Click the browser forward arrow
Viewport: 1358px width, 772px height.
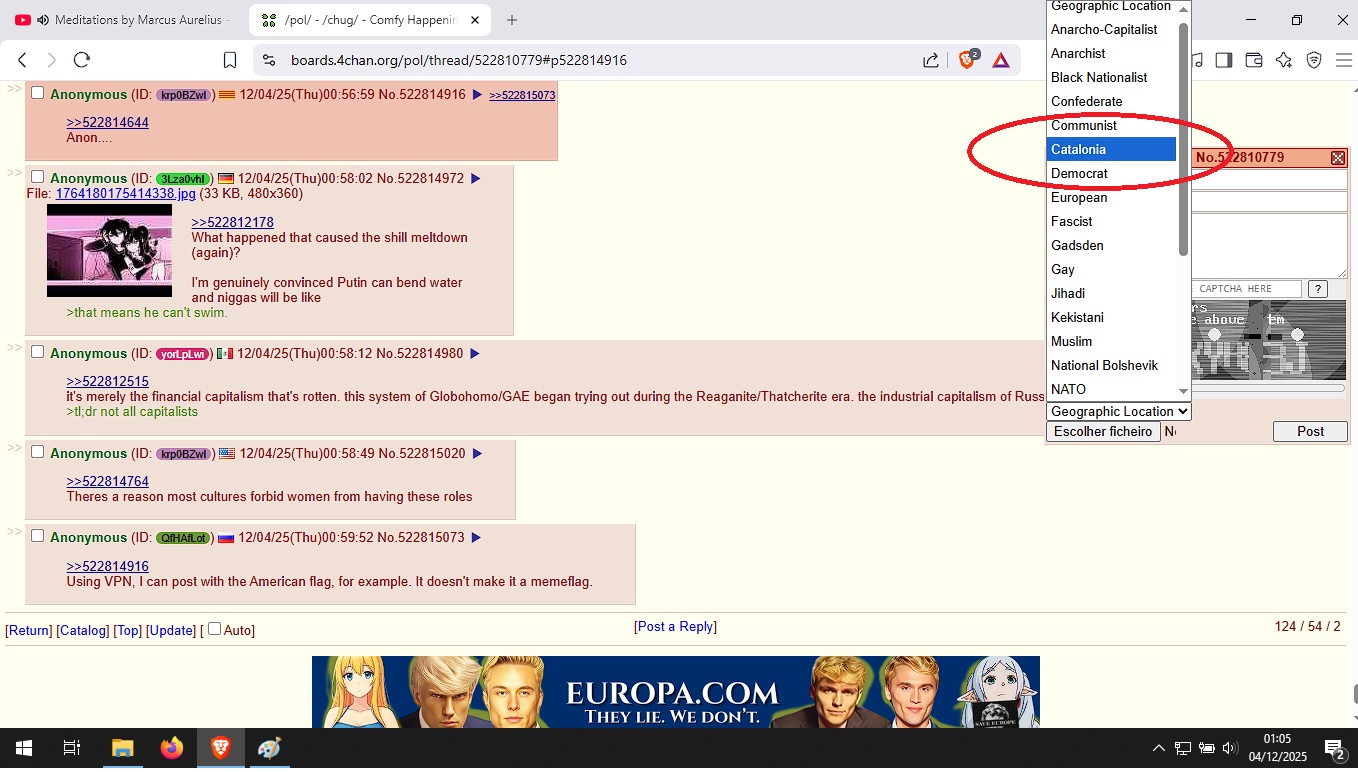click(52, 60)
